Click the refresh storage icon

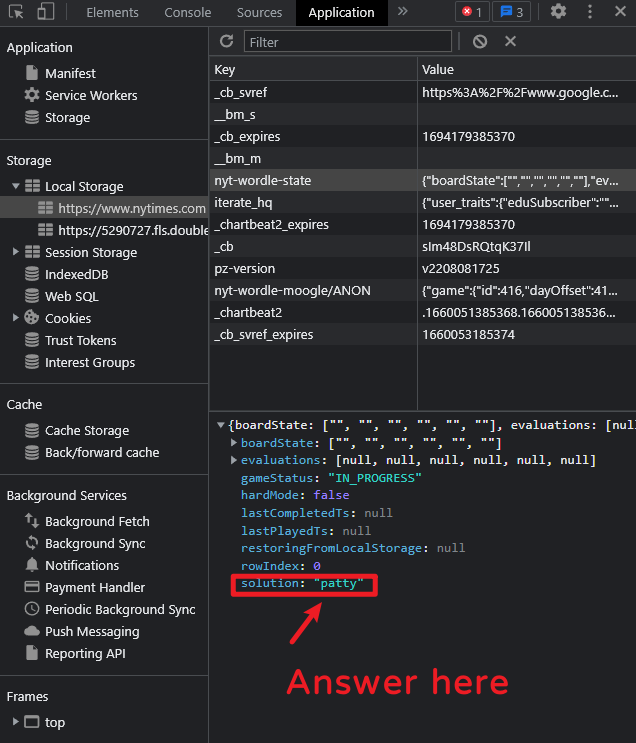click(x=226, y=41)
